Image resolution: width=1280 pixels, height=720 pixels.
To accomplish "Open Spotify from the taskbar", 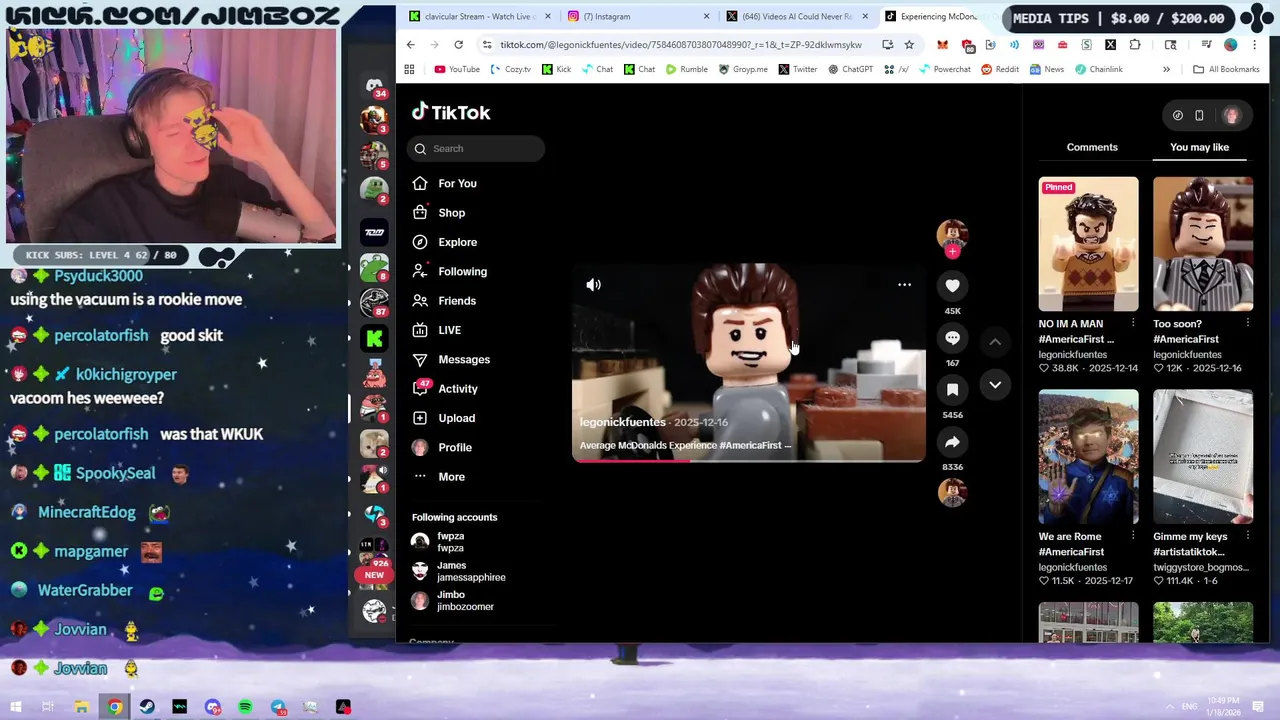I will (245, 707).
